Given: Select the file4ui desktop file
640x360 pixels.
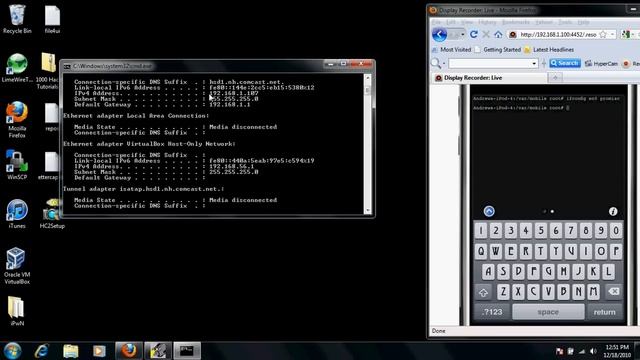Looking at the screenshot, I should 52,20.
